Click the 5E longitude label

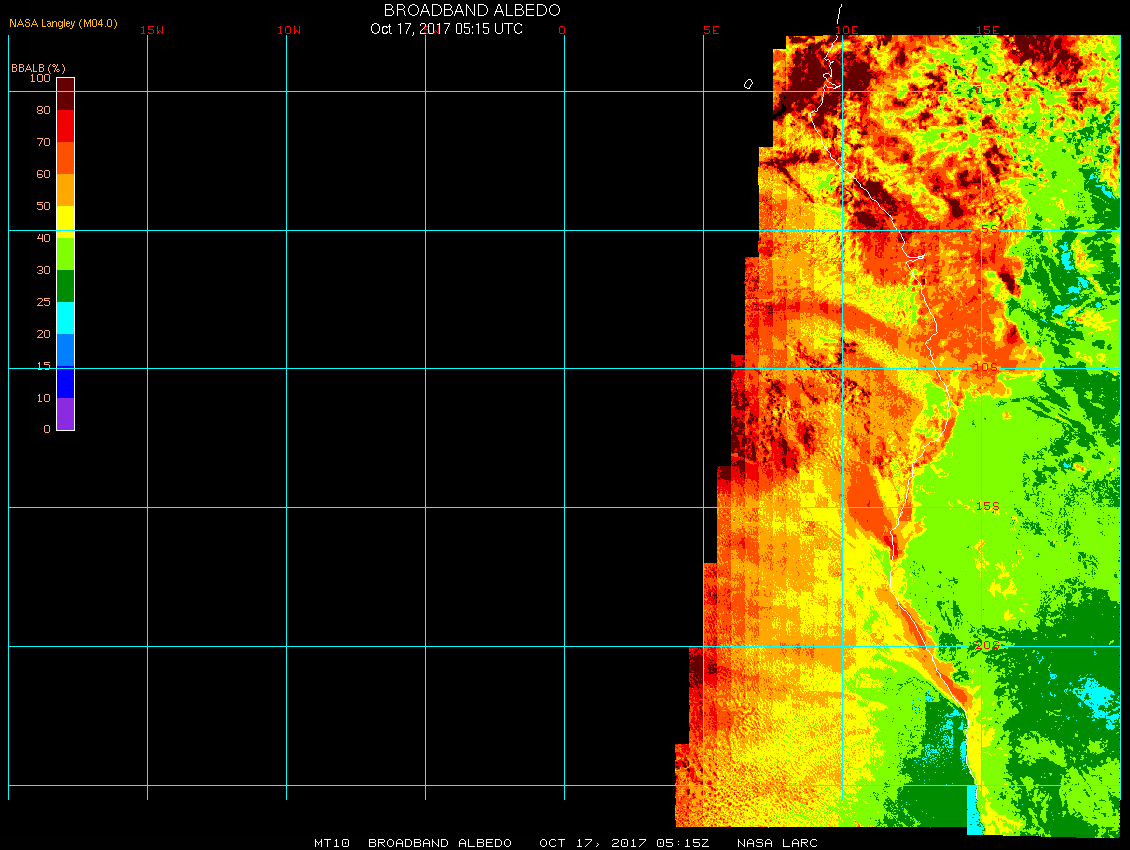(x=711, y=30)
